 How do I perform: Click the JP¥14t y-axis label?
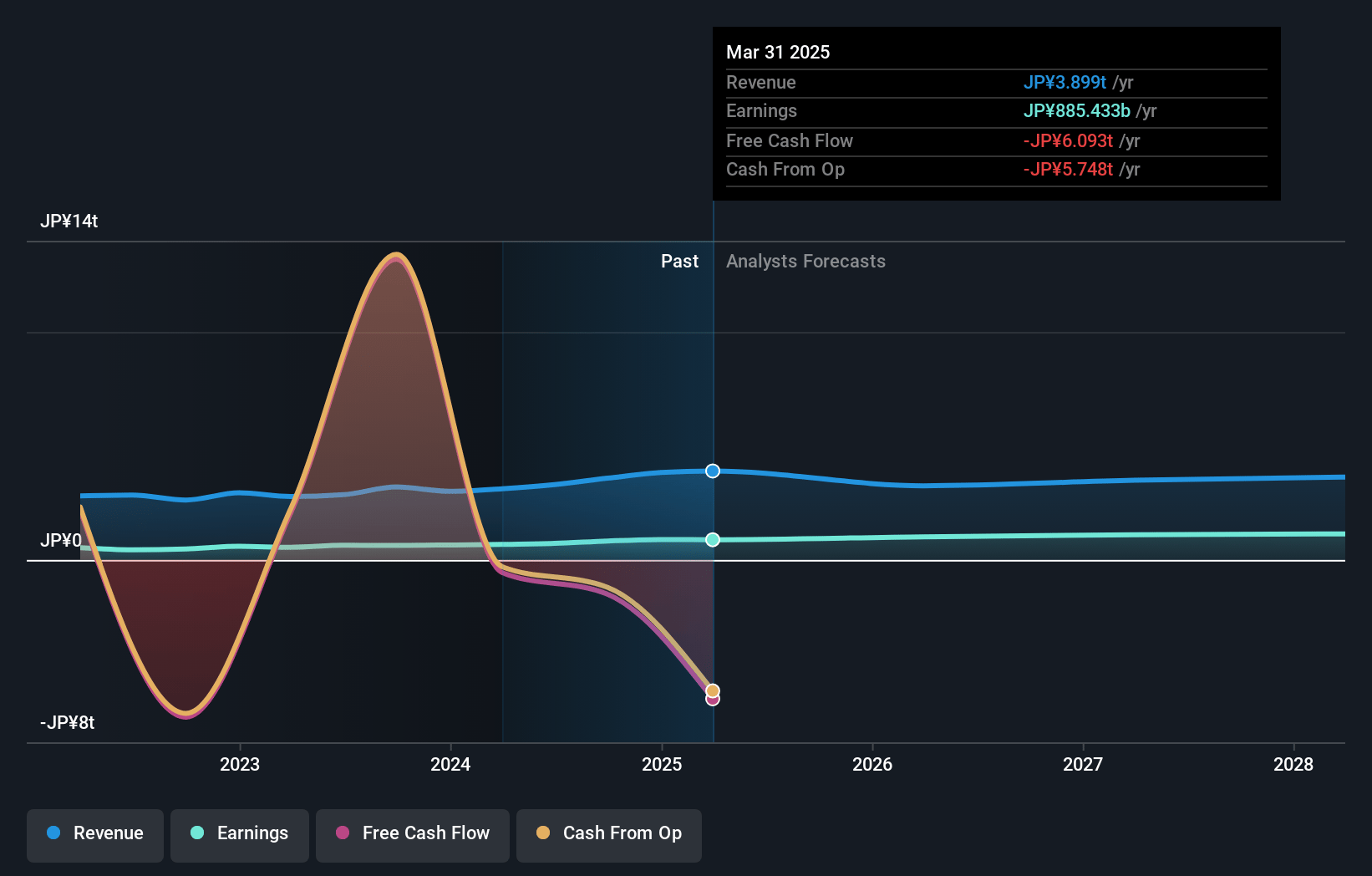click(x=69, y=221)
